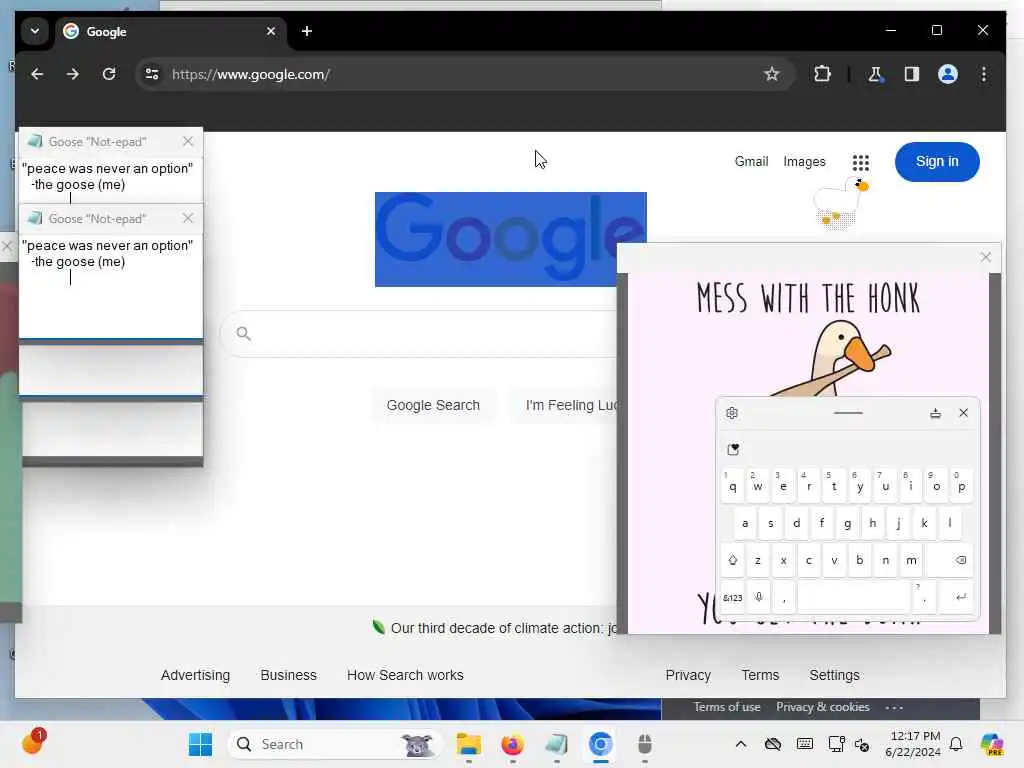Close the top Goose Not-epad window

pos(188,141)
